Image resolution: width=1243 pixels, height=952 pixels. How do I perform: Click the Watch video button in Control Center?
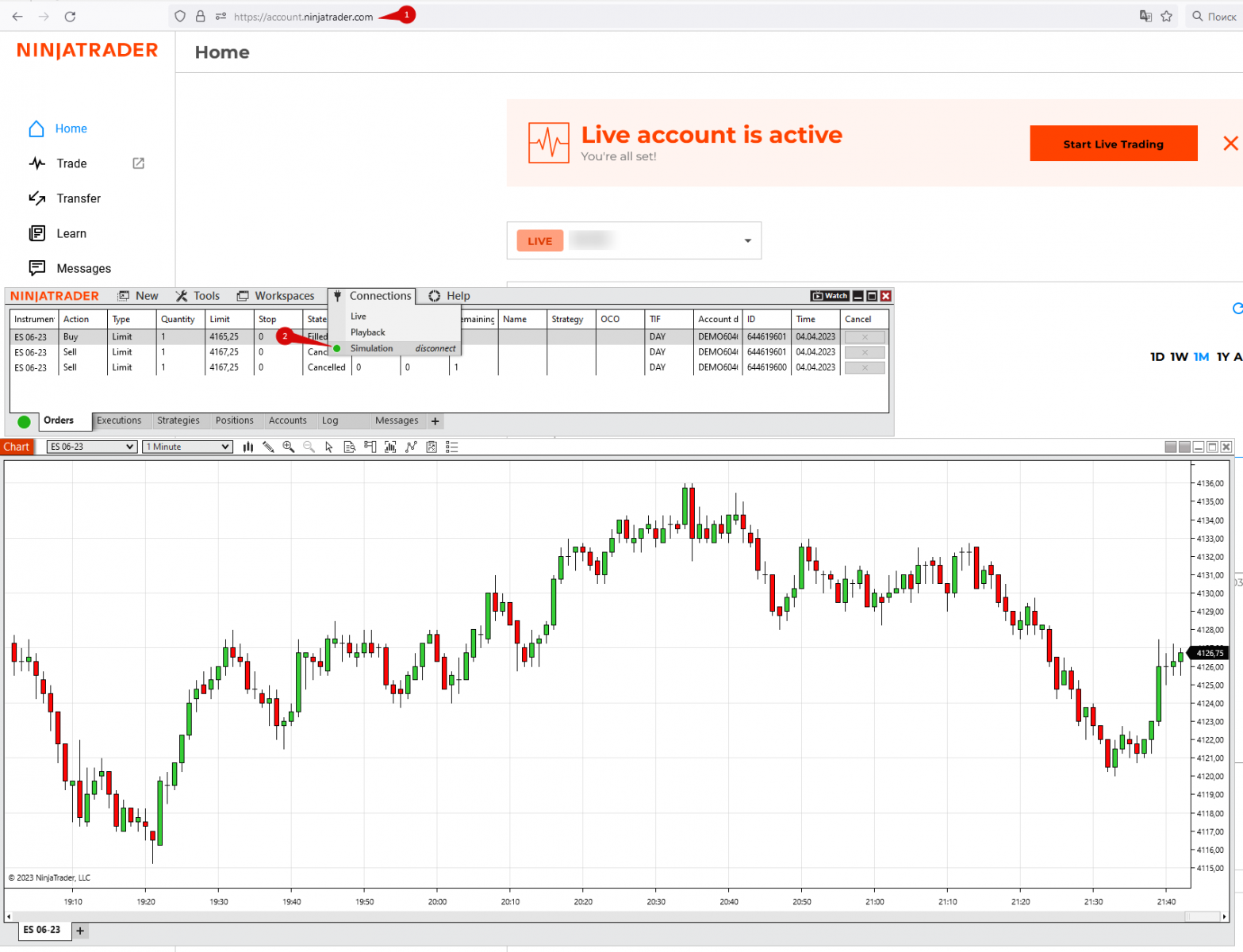click(x=830, y=296)
